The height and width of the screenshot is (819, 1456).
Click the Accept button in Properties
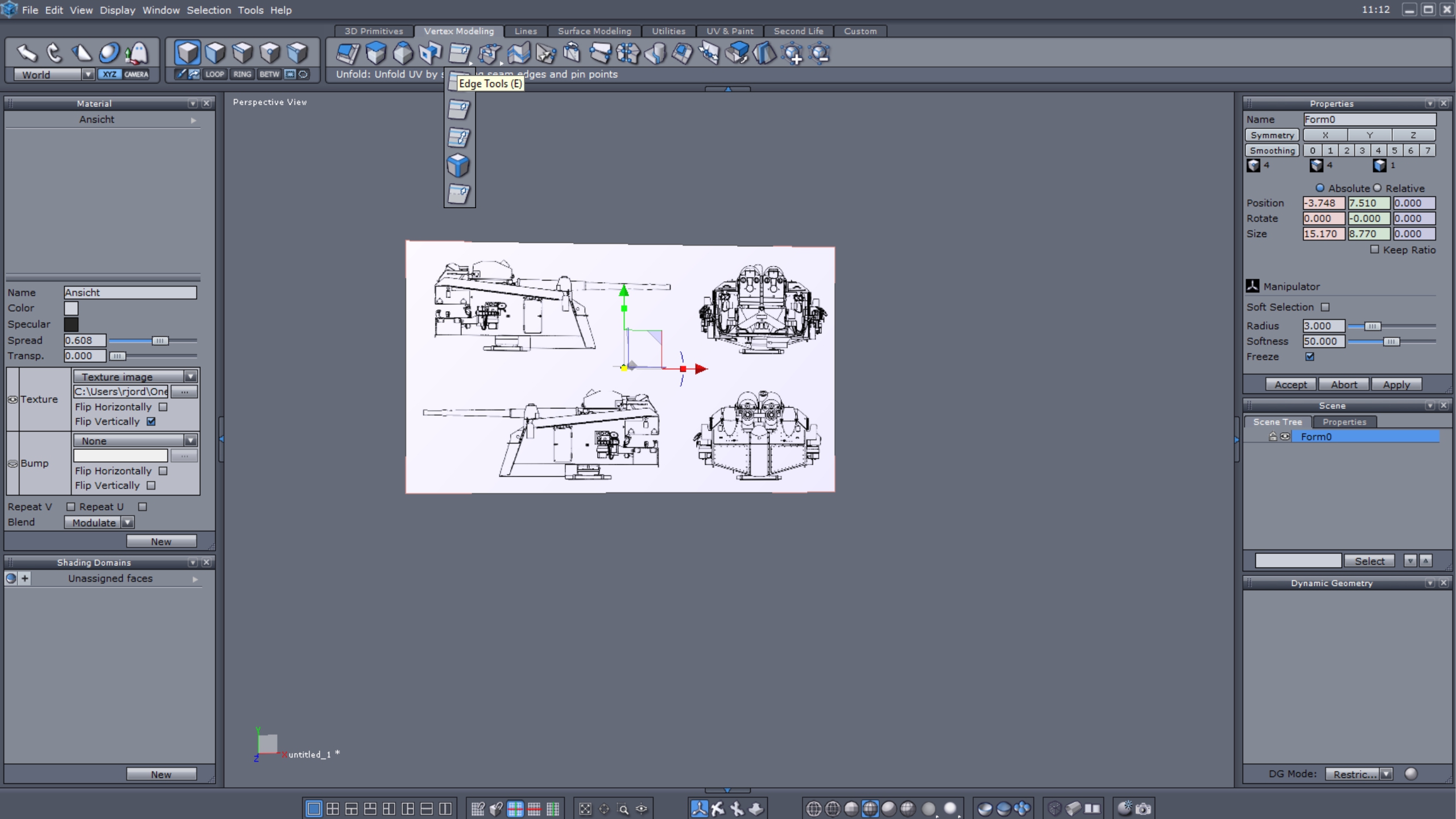(x=1290, y=384)
